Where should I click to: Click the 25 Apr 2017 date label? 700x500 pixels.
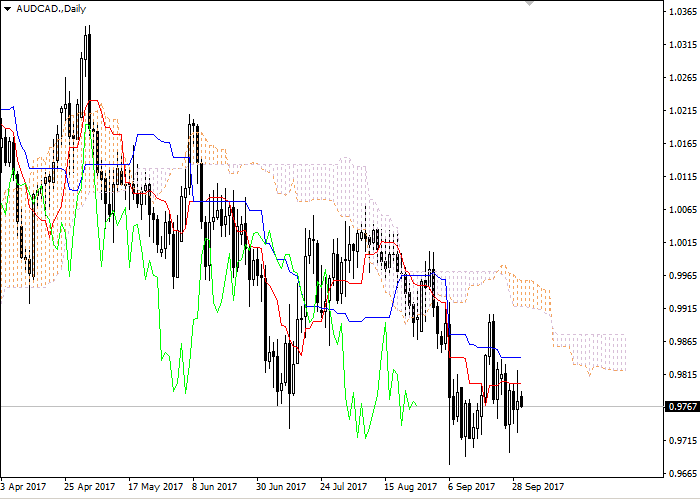pyautogui.click(x=90, y=487)
